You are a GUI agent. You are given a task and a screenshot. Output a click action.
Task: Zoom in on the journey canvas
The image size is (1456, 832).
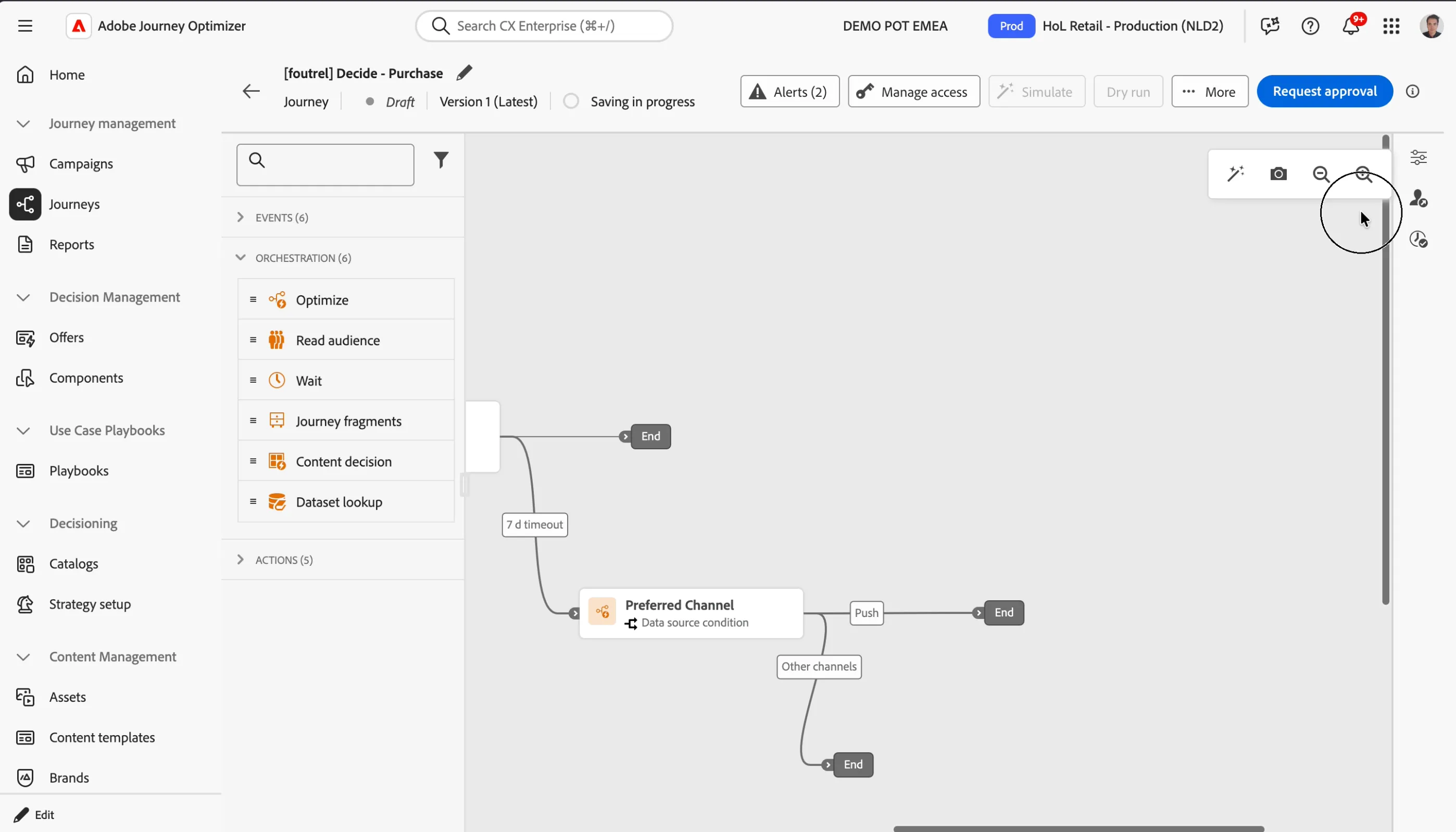pyautogui.click(x=1364, y=174)
